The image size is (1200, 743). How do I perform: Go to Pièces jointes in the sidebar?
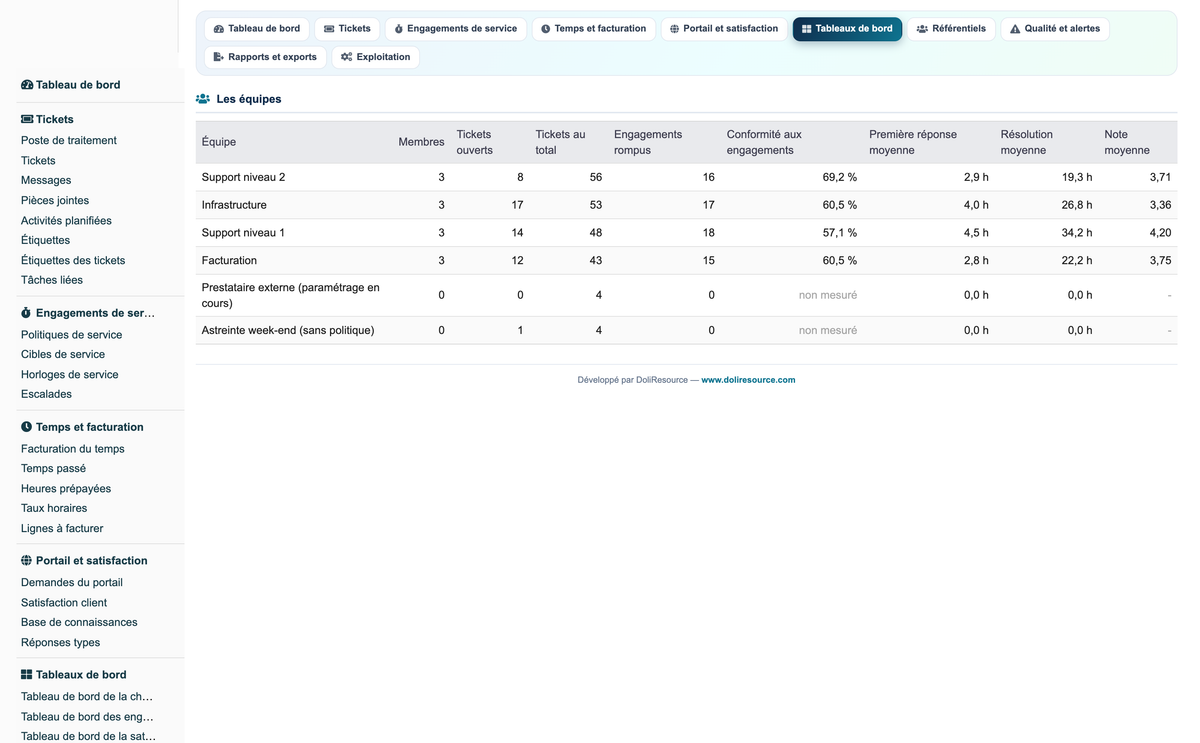[x=55, y=201]
